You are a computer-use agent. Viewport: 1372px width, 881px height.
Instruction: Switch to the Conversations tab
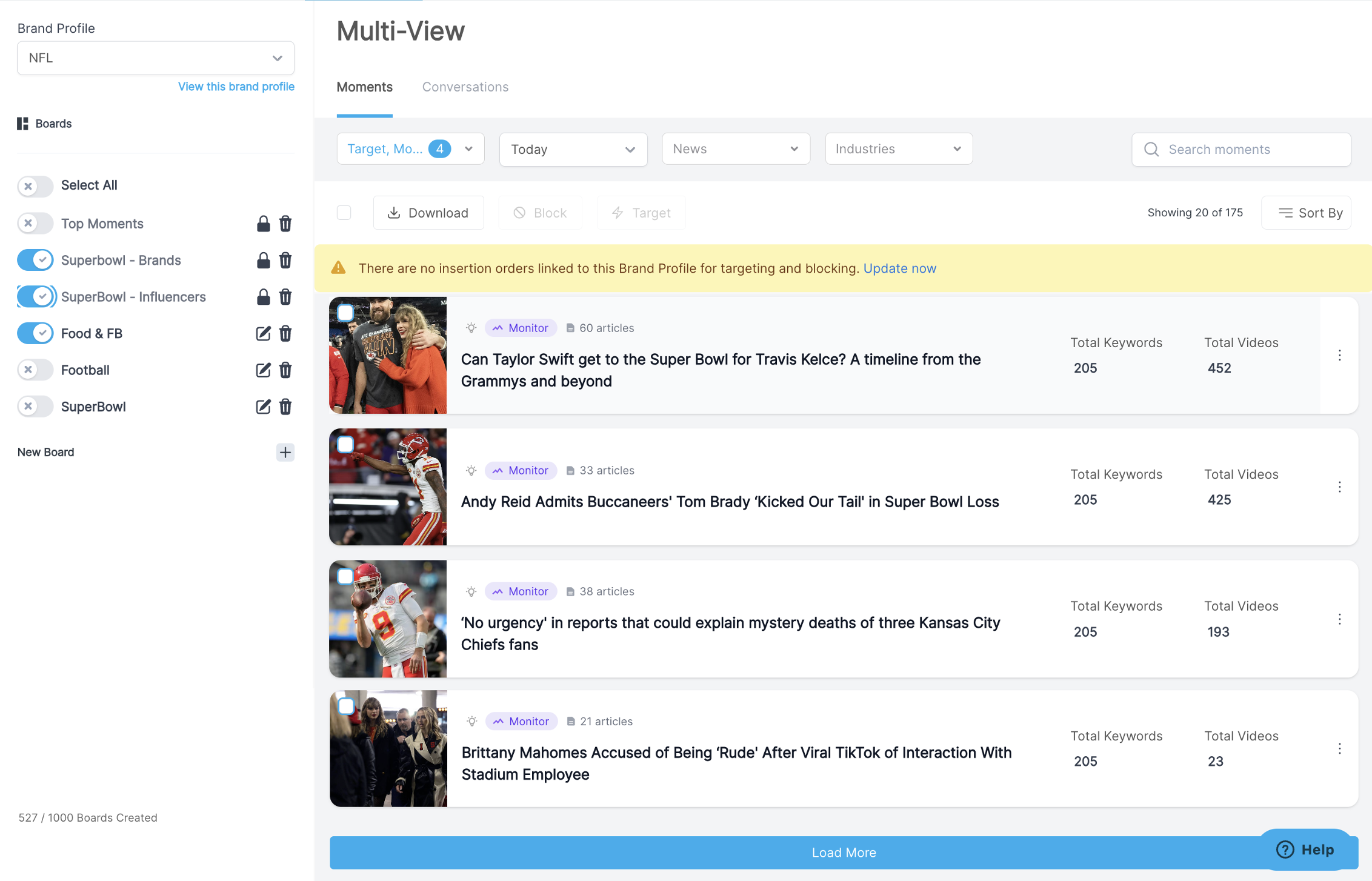pos(465,87)
